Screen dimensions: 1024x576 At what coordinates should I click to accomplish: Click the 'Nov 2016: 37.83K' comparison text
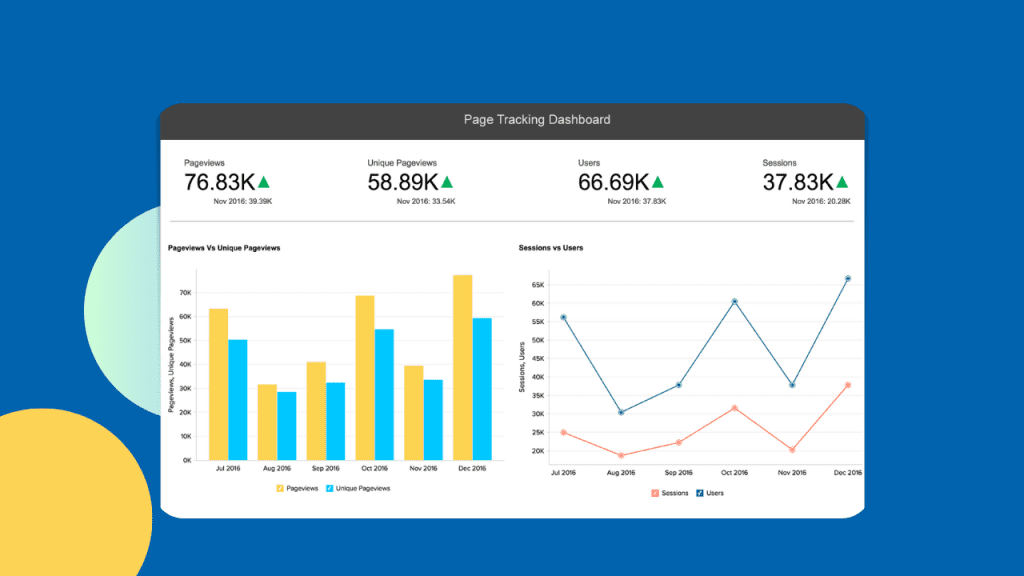tap(637, 201)
